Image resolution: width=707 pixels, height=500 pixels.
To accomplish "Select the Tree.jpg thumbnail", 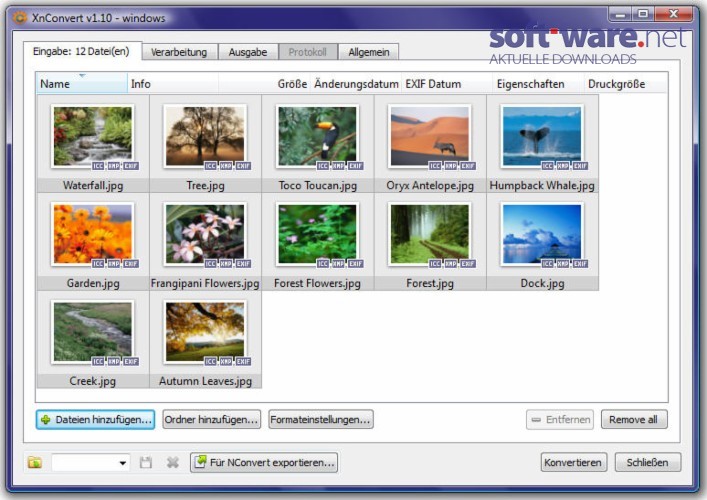I will (205, 137).
